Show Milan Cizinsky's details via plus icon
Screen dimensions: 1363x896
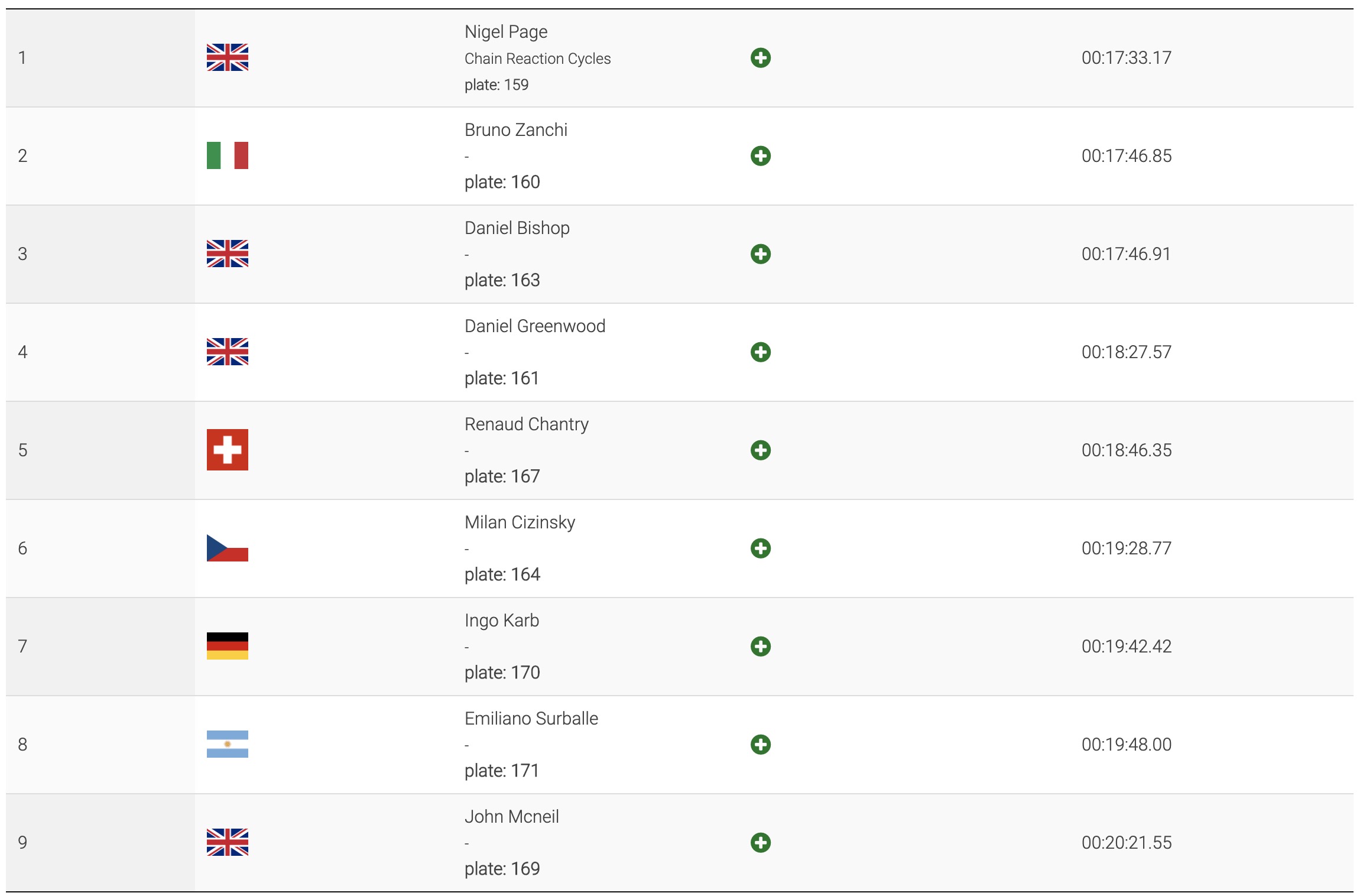coord(760,548)
